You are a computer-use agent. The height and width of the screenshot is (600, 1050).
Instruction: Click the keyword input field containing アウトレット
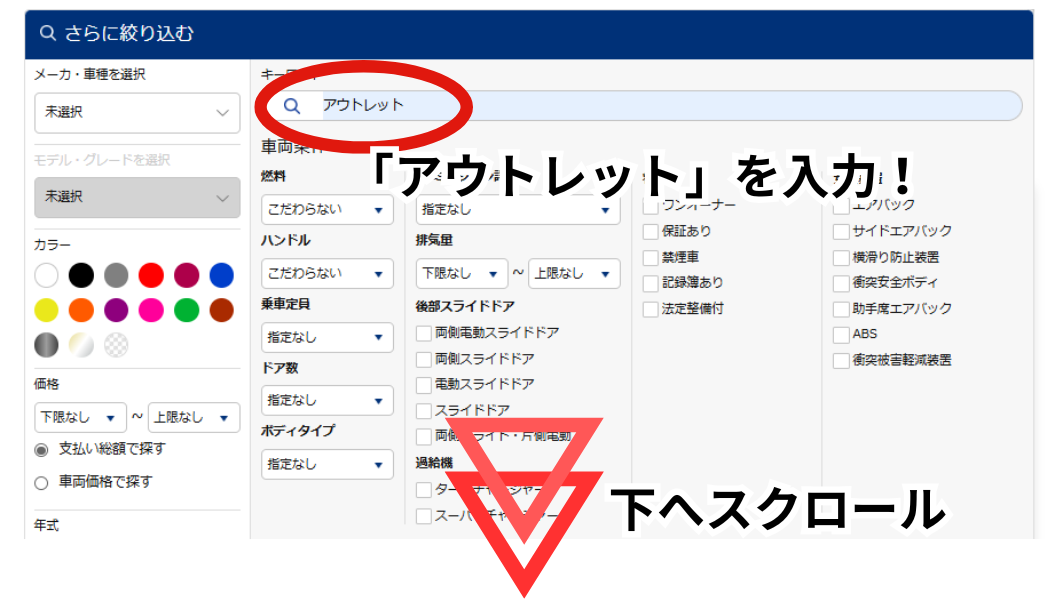pos(660,106)
